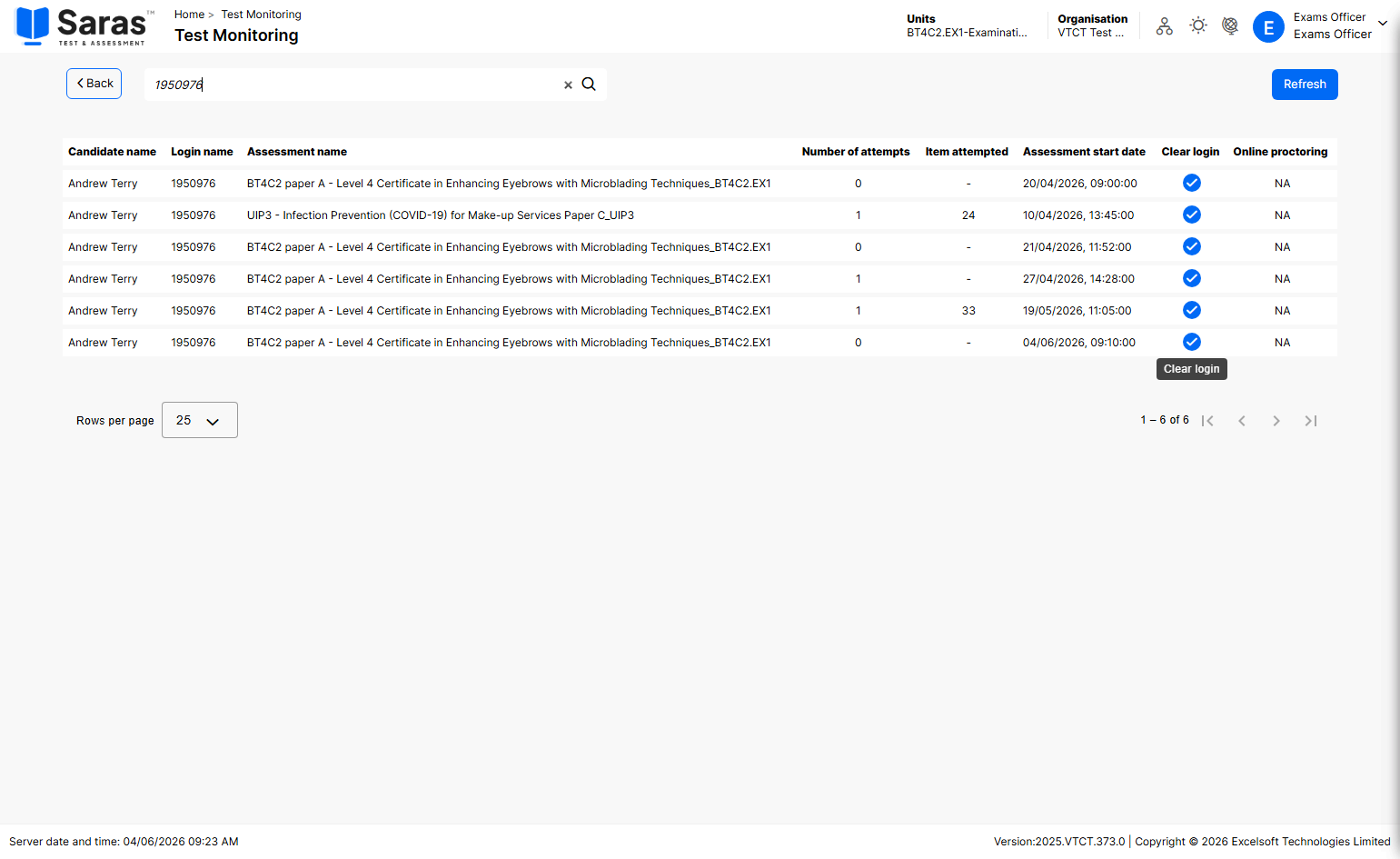Clear login for the 19/05/2026 assessment row

pyautogui.click(x=1192, y=310)
